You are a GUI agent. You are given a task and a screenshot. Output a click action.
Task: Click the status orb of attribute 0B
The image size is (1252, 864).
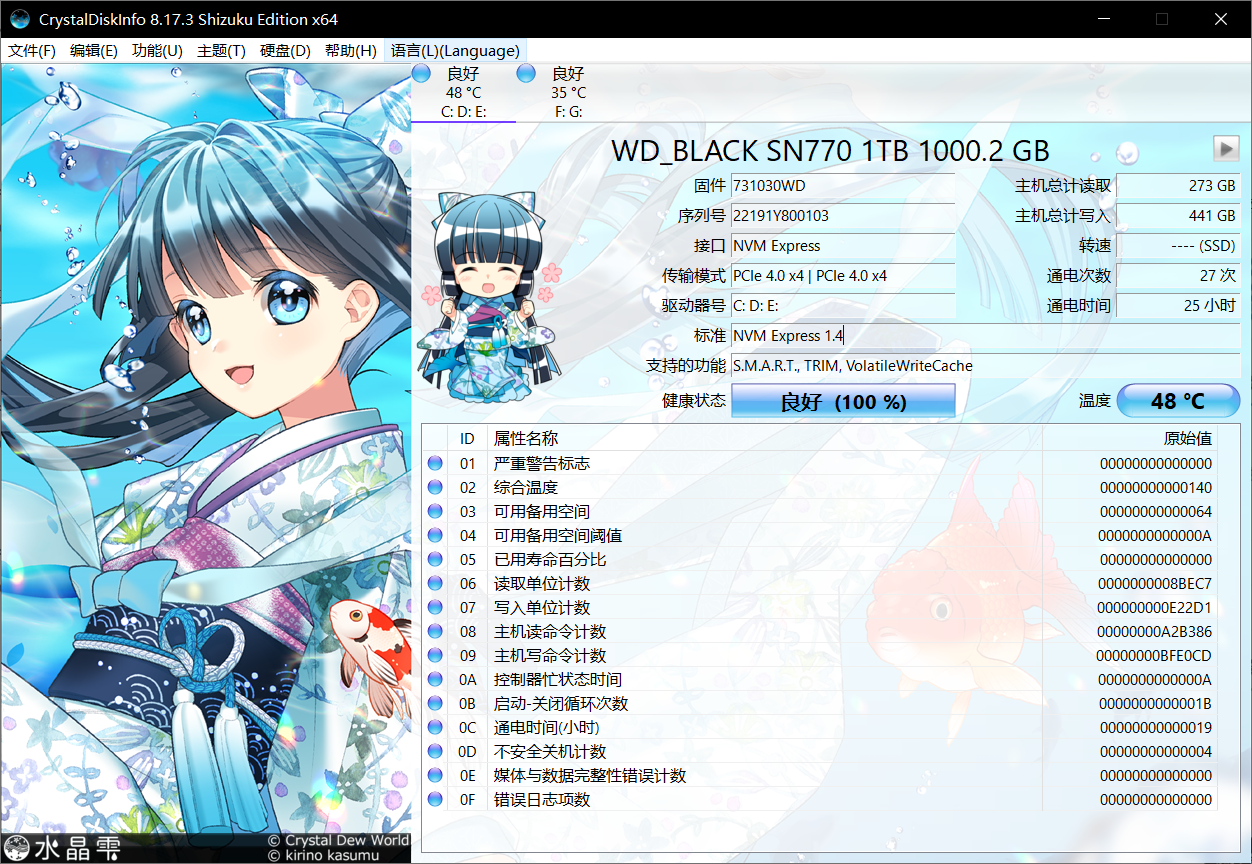(435, 704)
